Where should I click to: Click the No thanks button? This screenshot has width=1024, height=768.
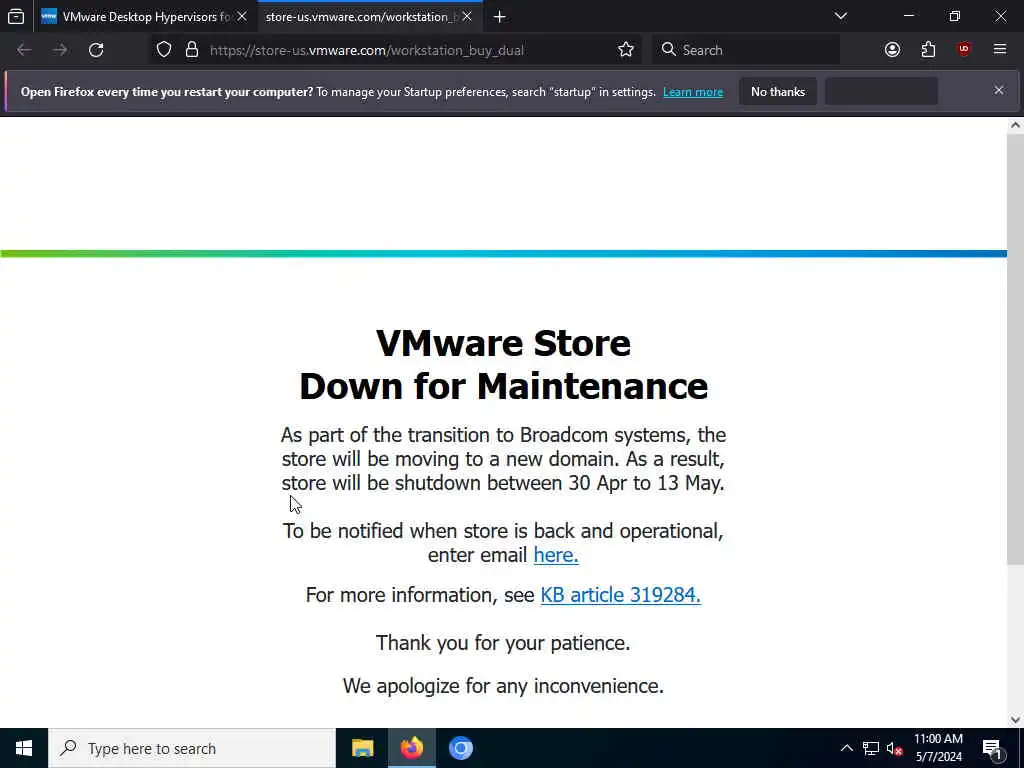778,91
